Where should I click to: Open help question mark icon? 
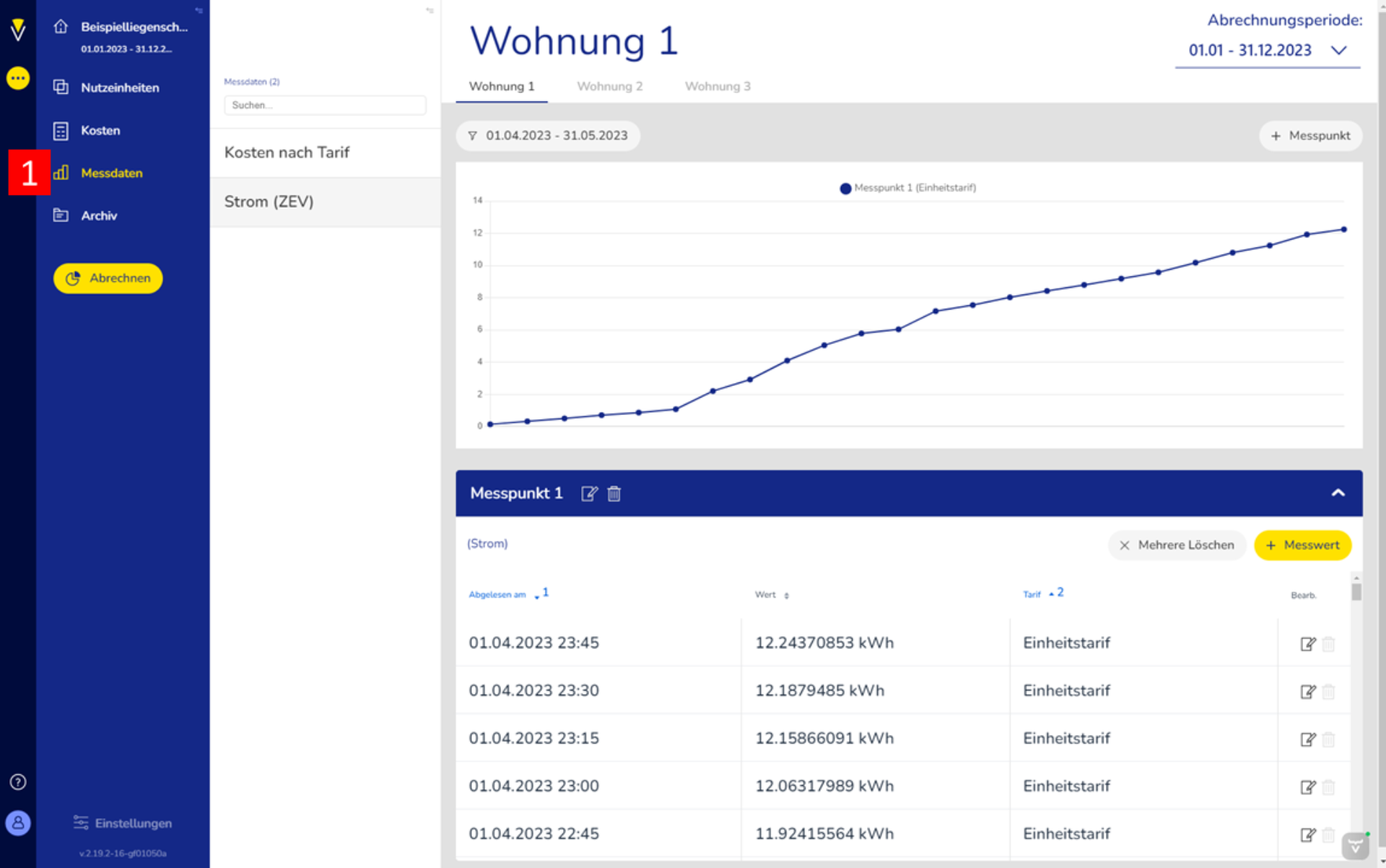pyautogui.click(x=18, y=782)
